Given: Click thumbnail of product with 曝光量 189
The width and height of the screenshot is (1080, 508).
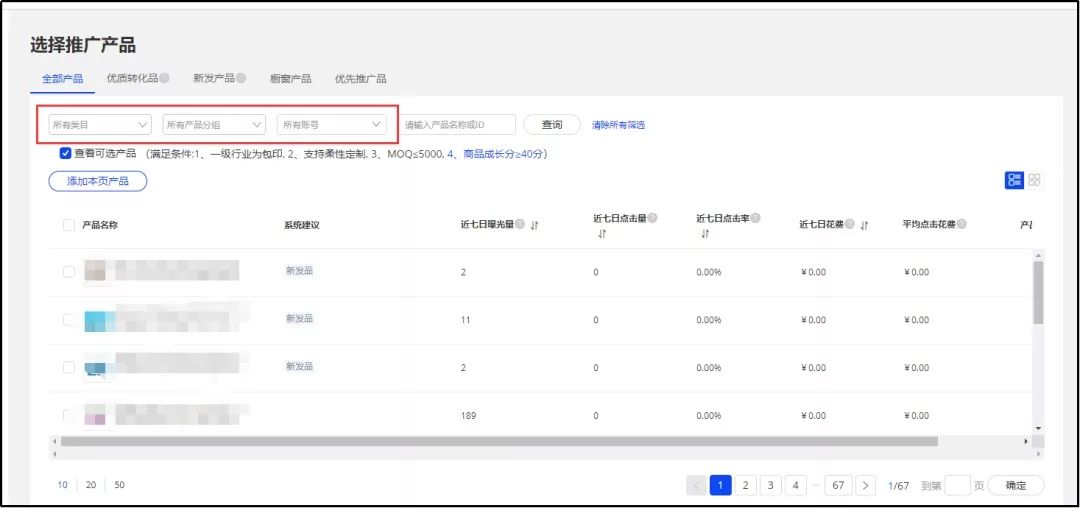Looking at the screenshot, I should [95, 415].
